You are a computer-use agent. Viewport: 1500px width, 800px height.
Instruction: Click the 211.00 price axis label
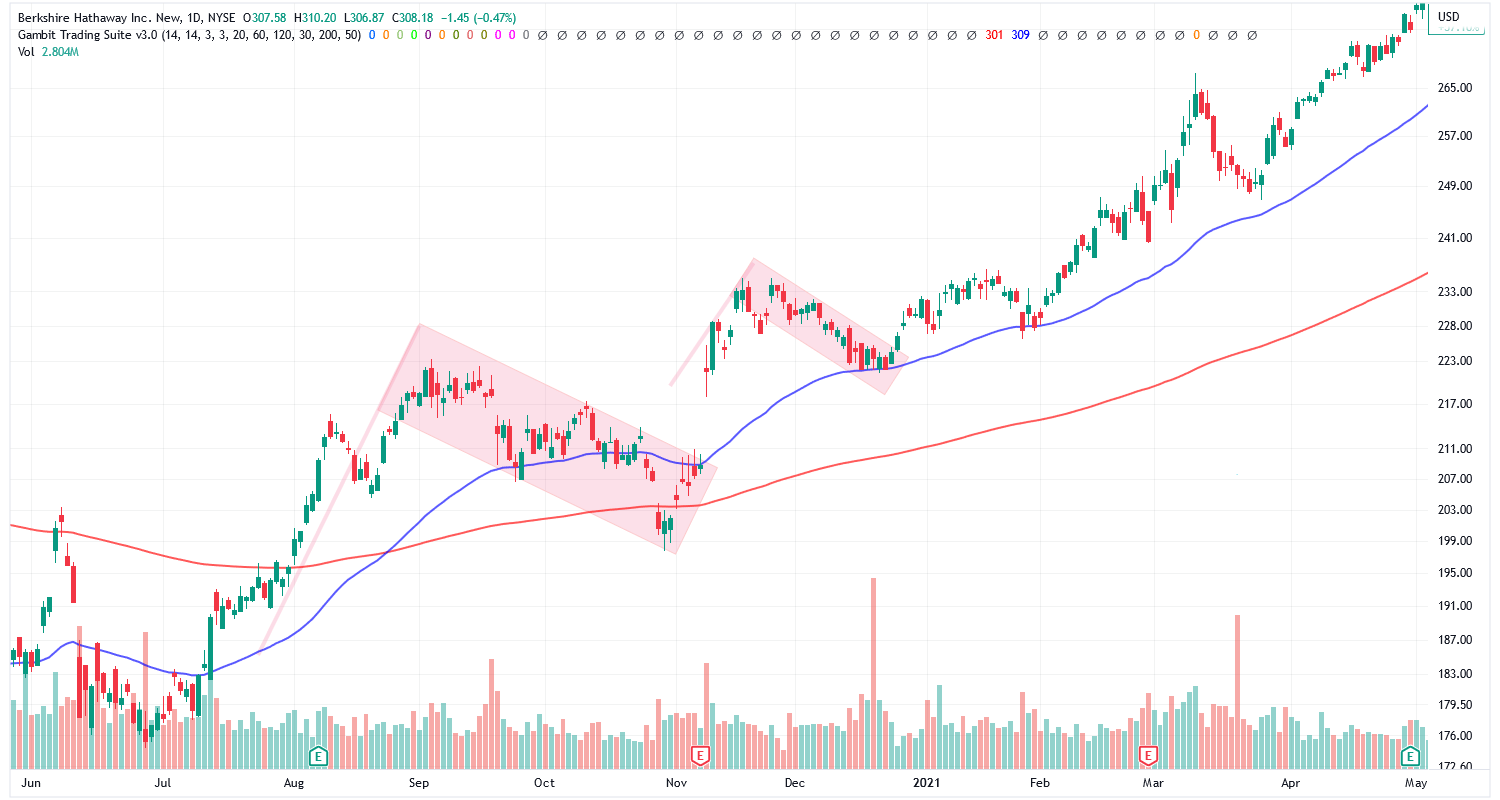[x=1453, y=449]
